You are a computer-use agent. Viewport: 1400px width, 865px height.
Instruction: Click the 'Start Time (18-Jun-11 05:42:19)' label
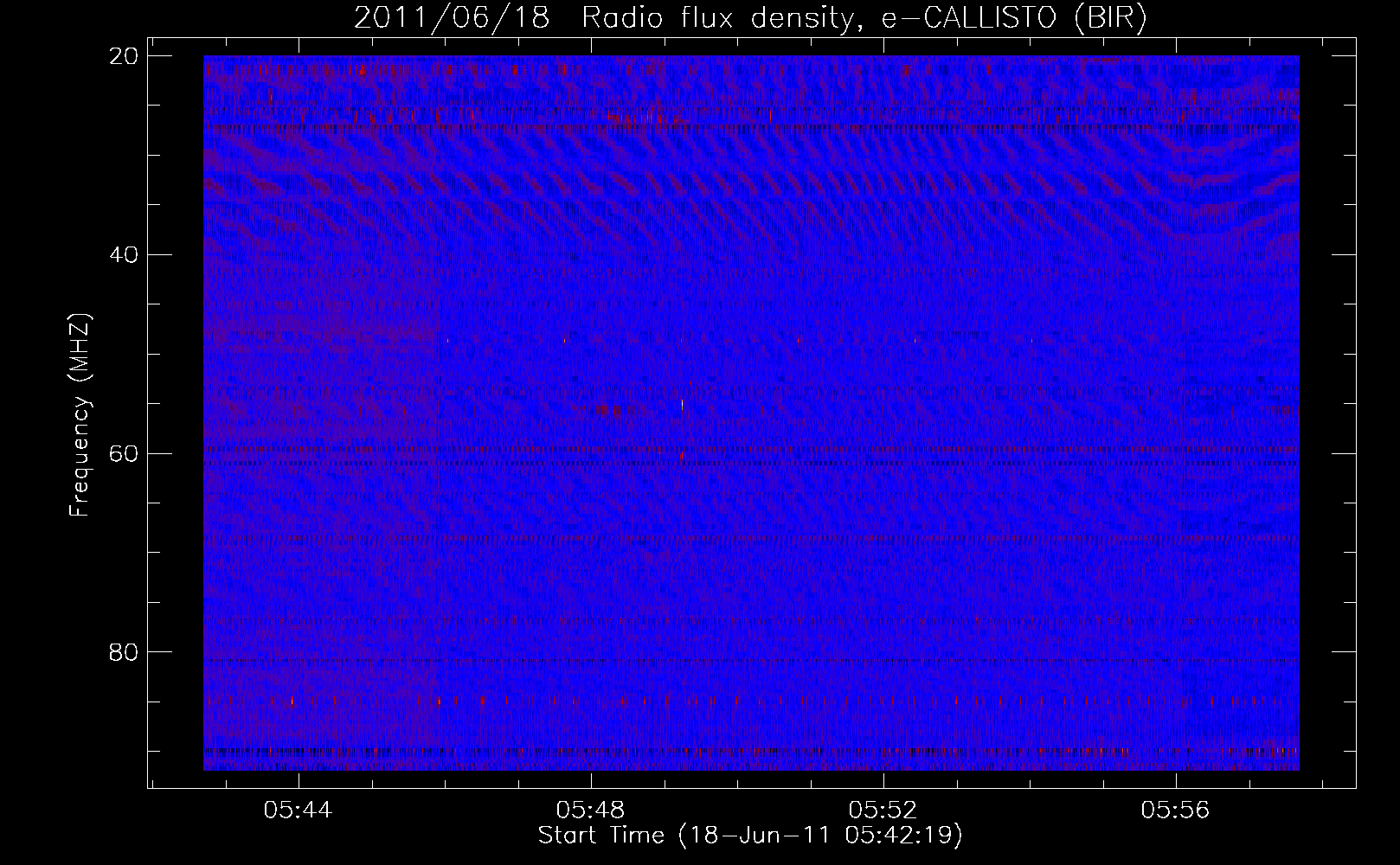[x=750, y=836]
